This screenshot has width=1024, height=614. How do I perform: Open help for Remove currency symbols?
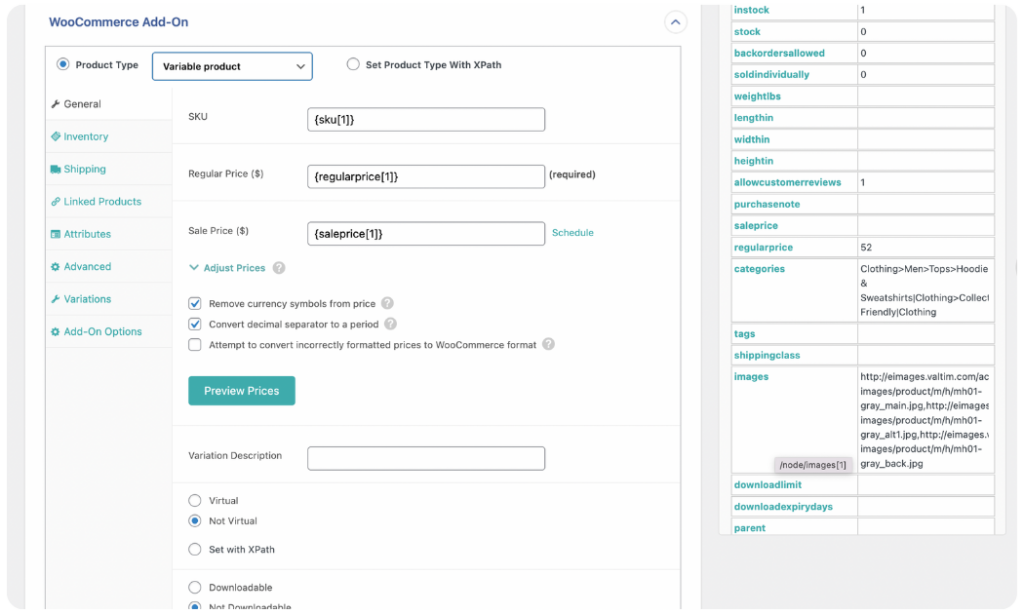pos(387,303)
